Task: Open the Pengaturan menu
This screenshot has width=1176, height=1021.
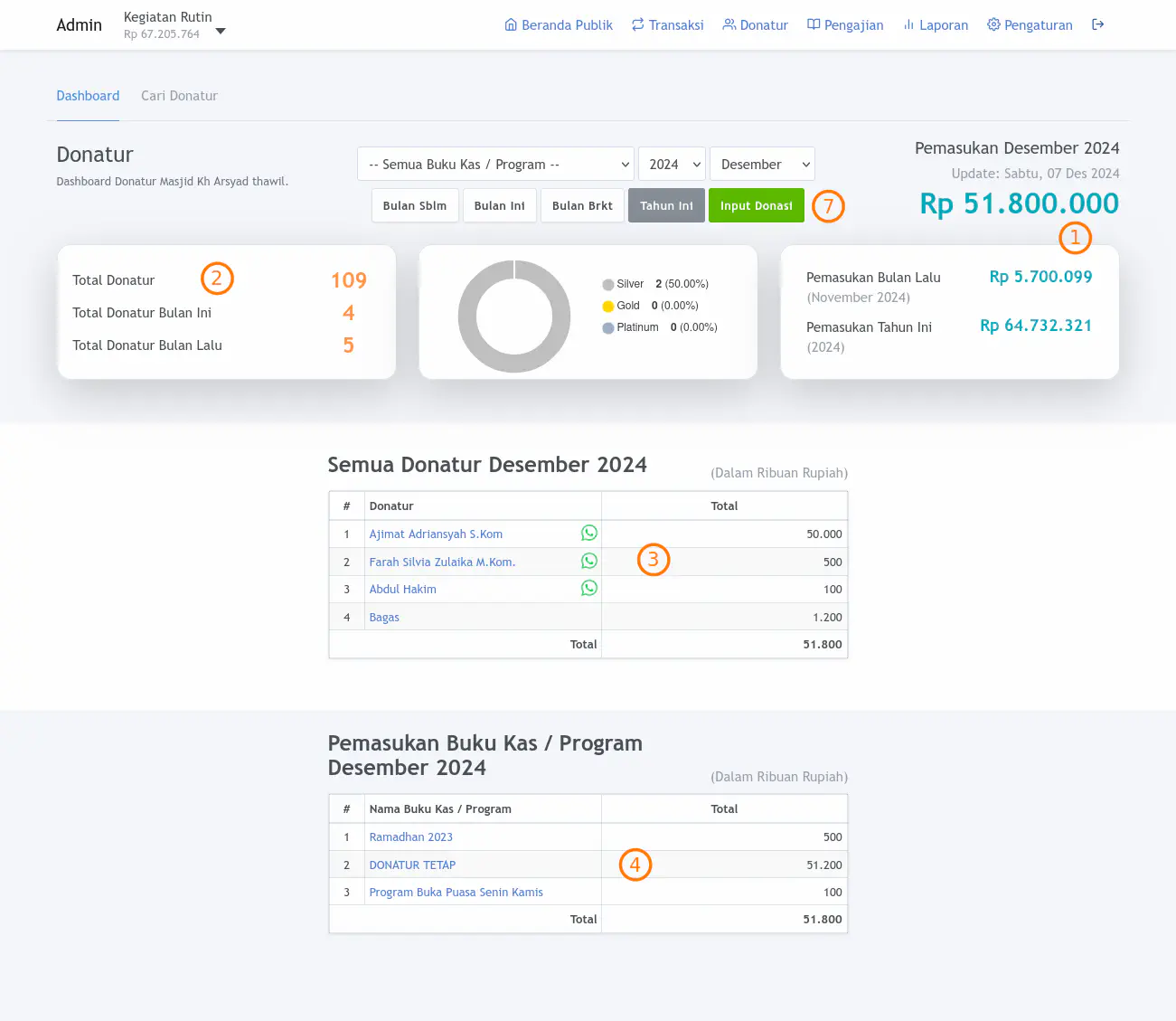Action: coord(1030,25)
